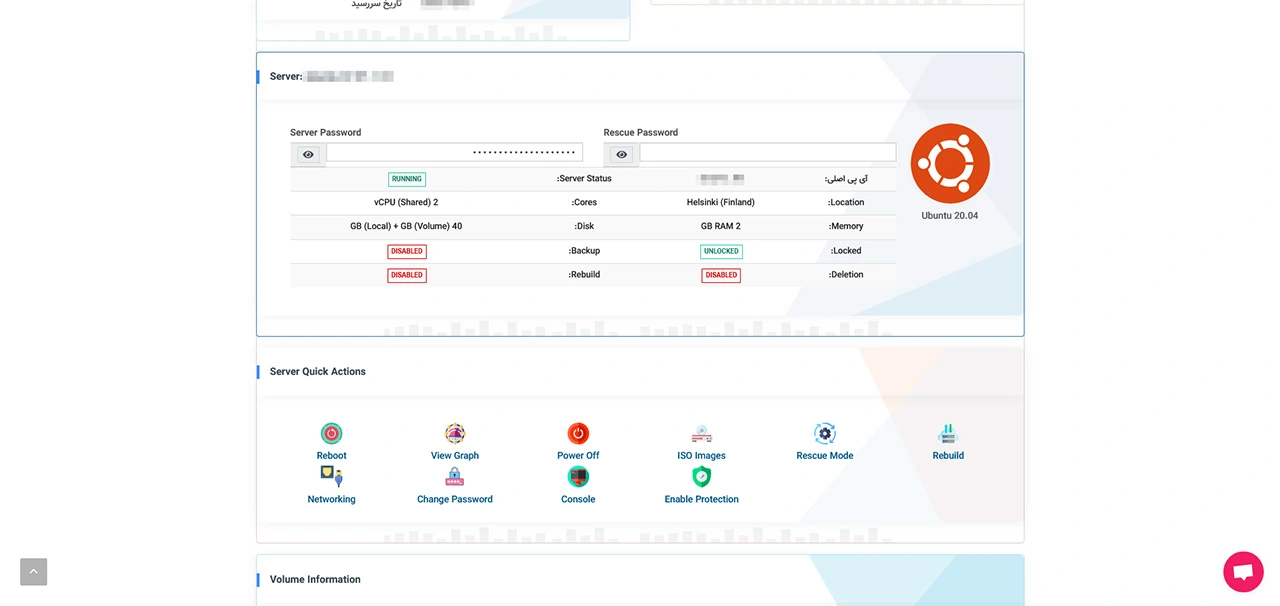This screenshot has width=1280, height=606.
Task: Reveal the Rescue Password with eye icon
Action: pyautogui.click(x=622, y=154)
